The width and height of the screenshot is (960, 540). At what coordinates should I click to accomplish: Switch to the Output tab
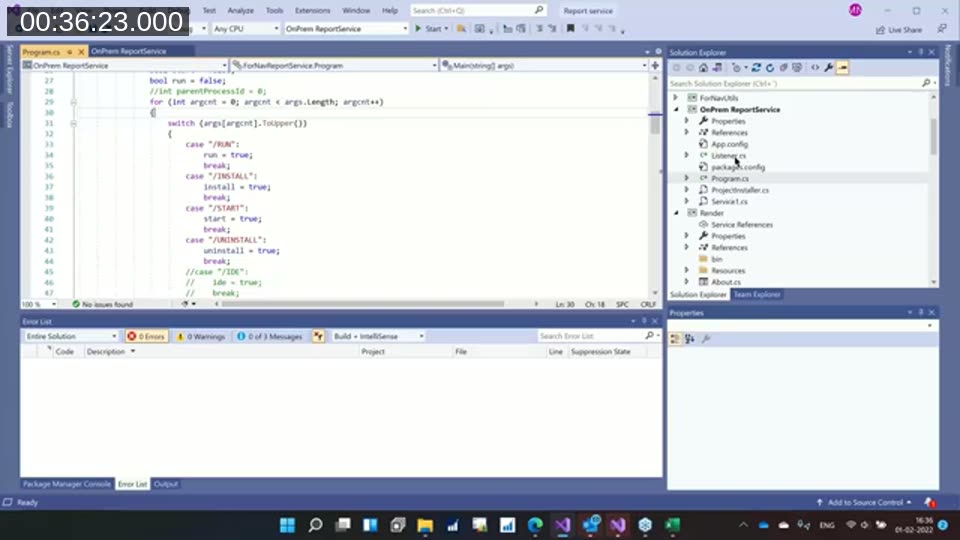coord(165,484)
